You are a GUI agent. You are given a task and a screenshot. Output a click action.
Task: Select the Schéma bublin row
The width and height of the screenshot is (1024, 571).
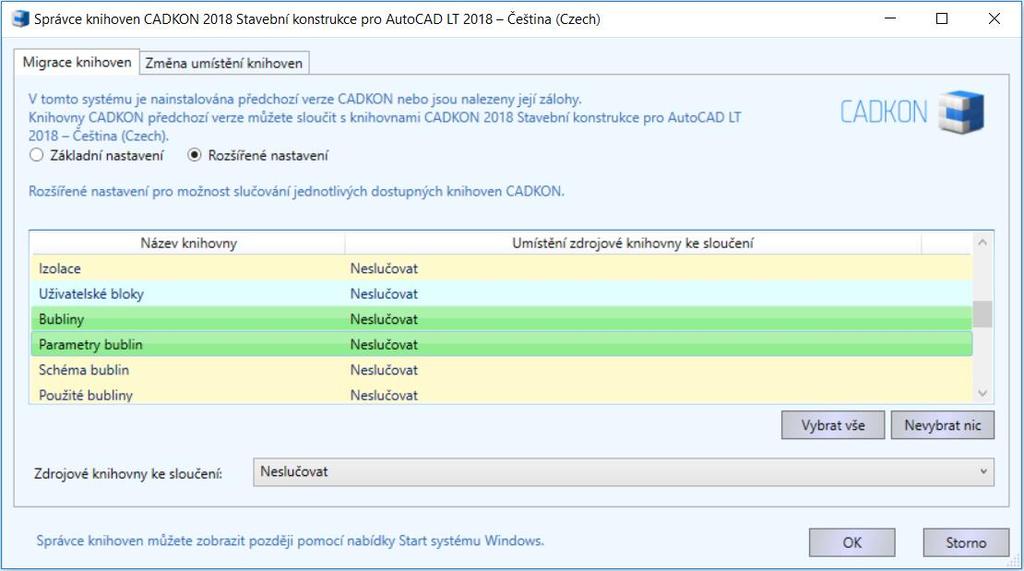[x=502, y=370]
